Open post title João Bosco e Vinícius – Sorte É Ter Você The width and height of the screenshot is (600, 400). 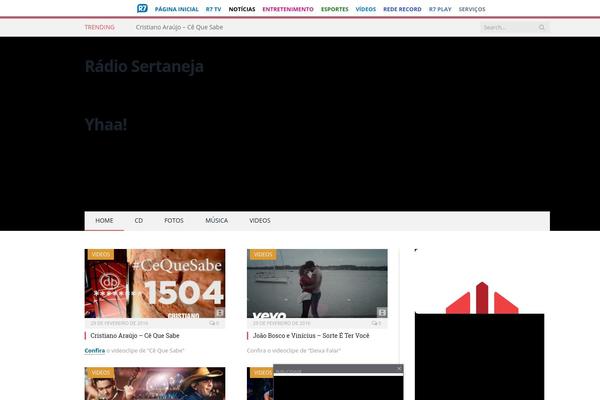311,336
